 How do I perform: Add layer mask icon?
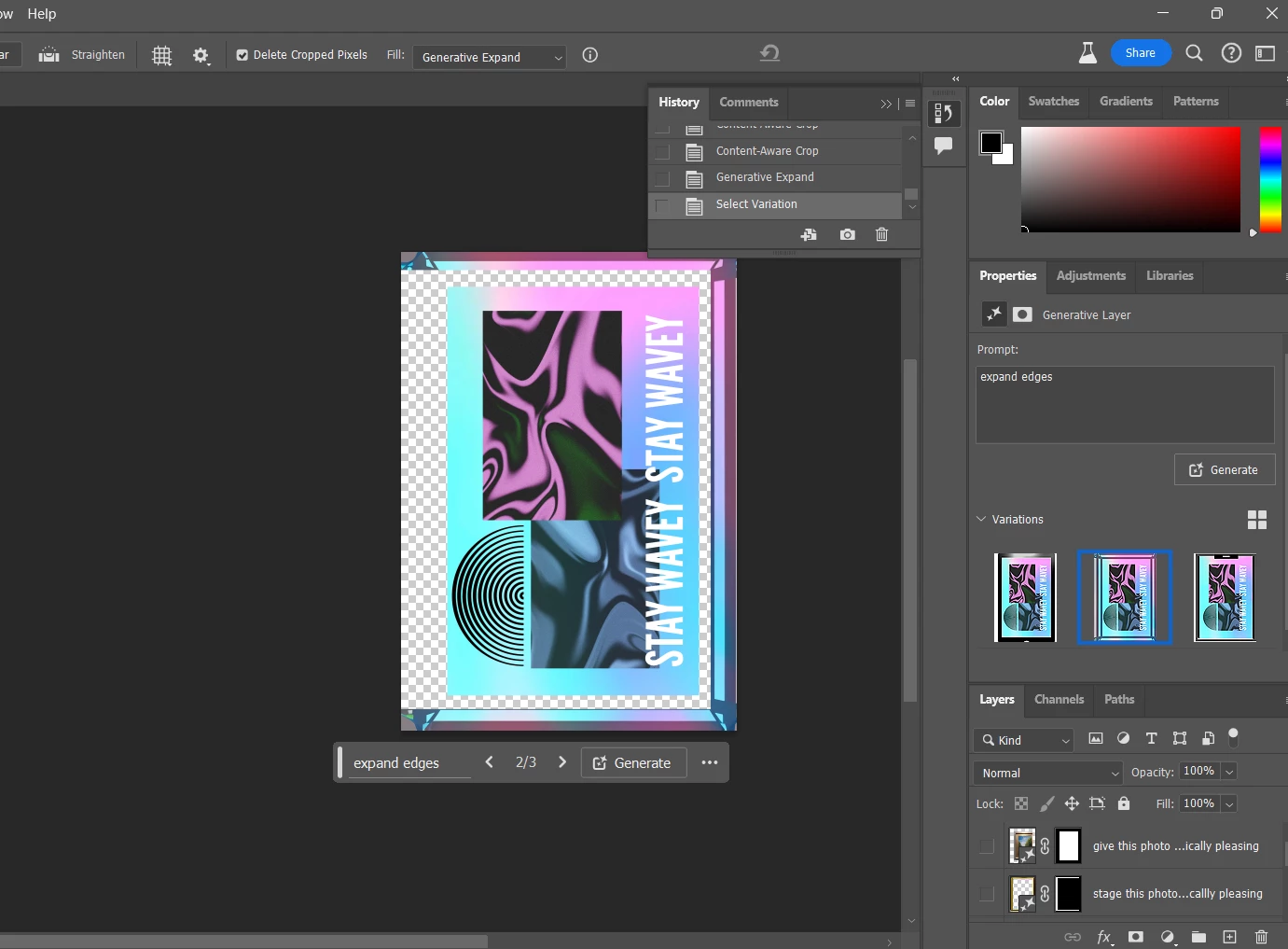[x=1135, y=937]
